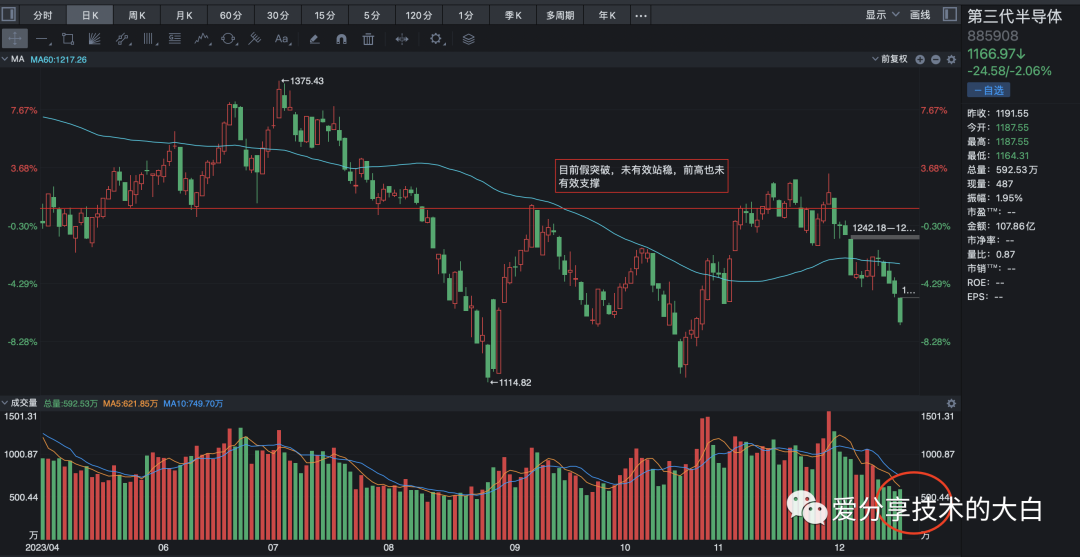1080x557 pixels.
Task: Zoom in chart with plus icon
Action: 920,60
